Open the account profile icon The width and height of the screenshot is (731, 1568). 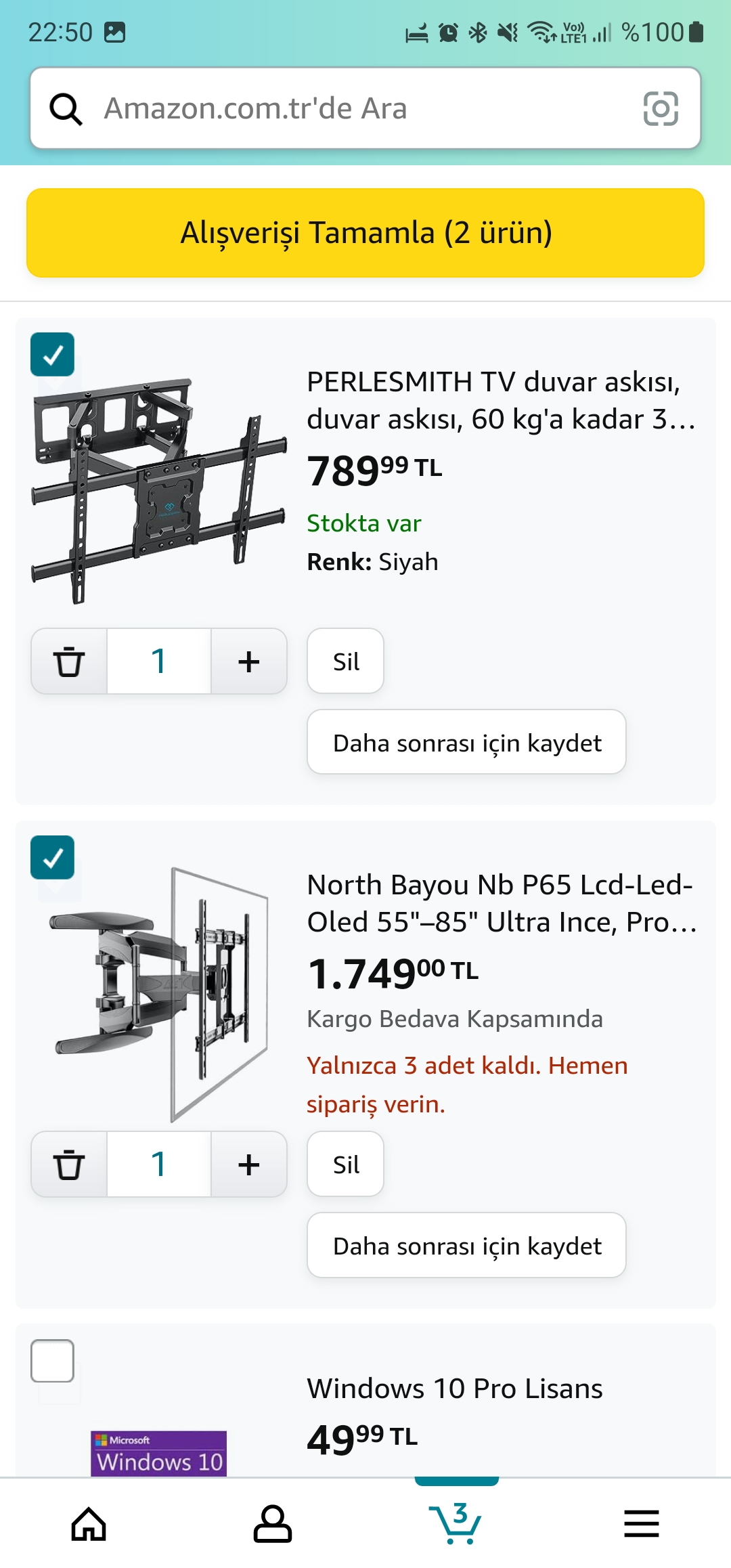pyautogui.click(x=273, y=1524)
